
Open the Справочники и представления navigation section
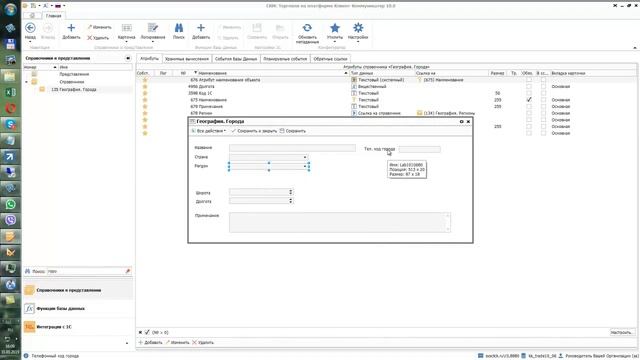tap(78, 290)
